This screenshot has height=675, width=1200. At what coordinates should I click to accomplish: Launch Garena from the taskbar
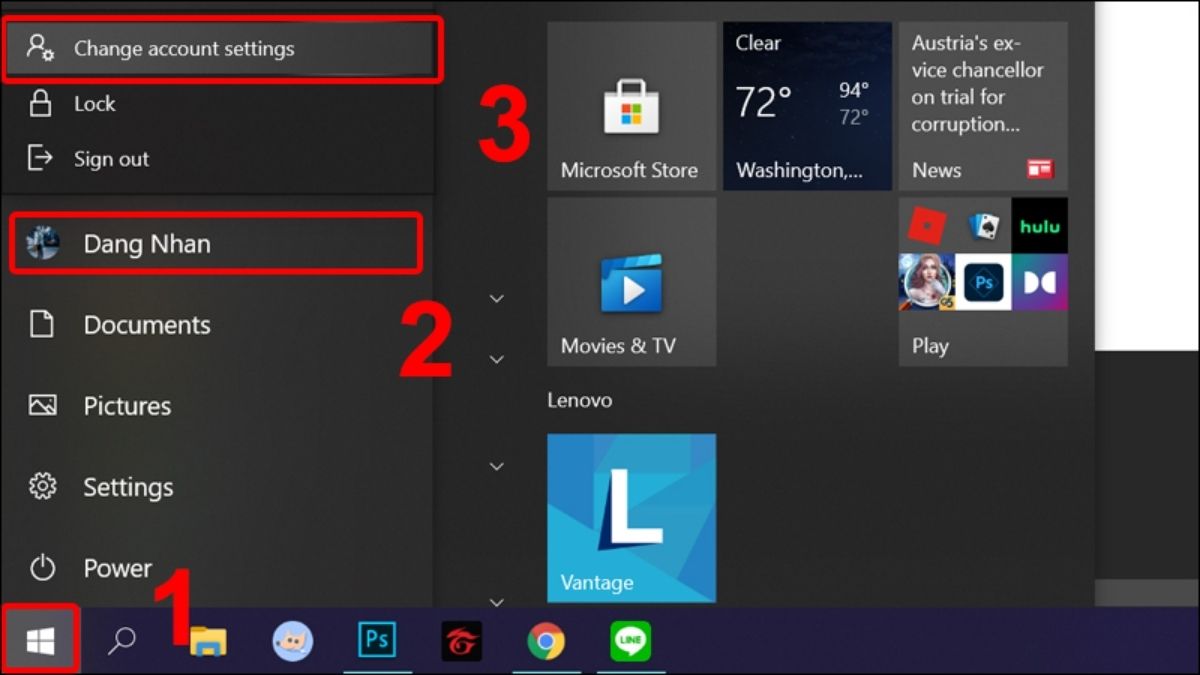tap(463, 641)
